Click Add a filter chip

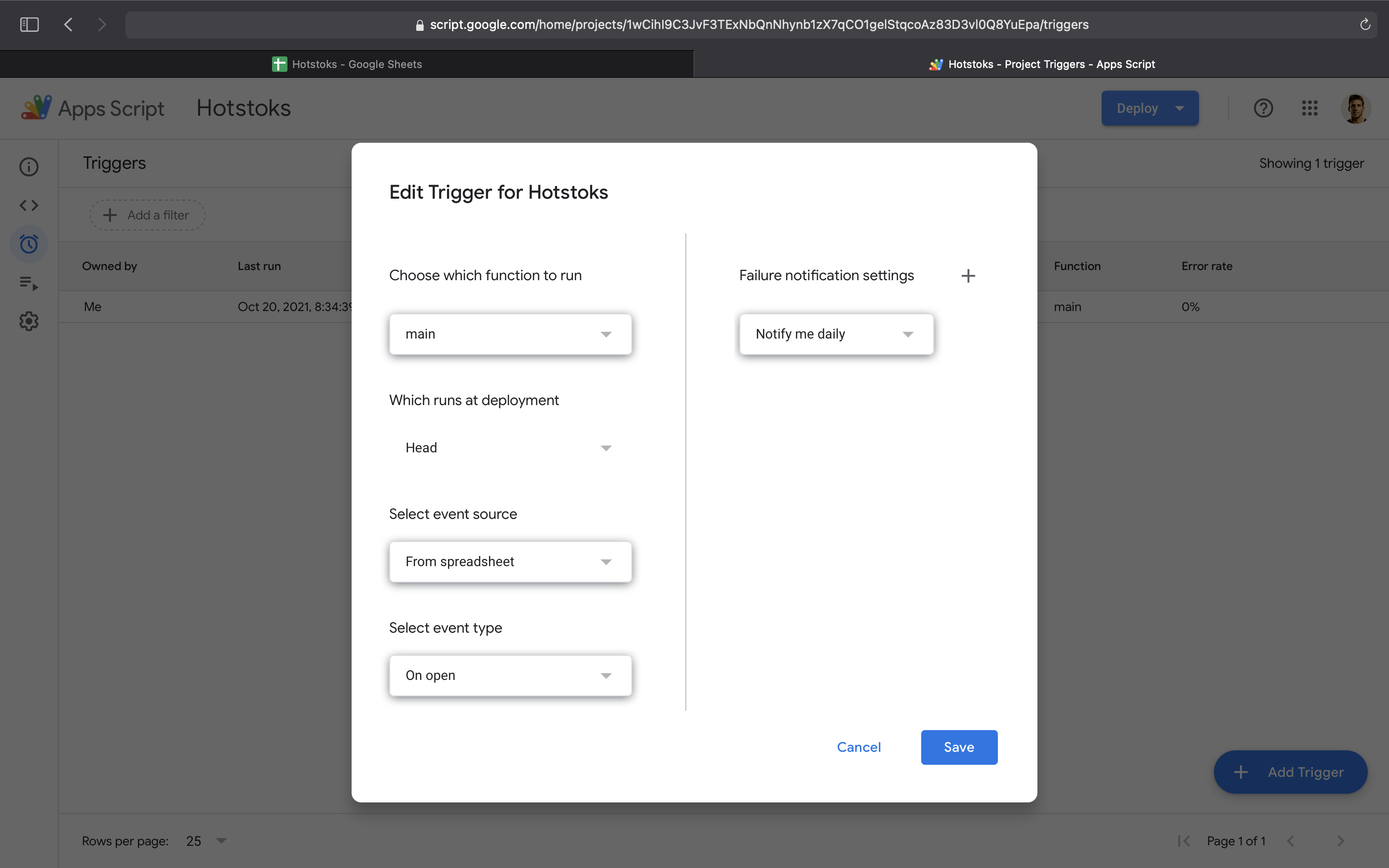tap(147, 215)
